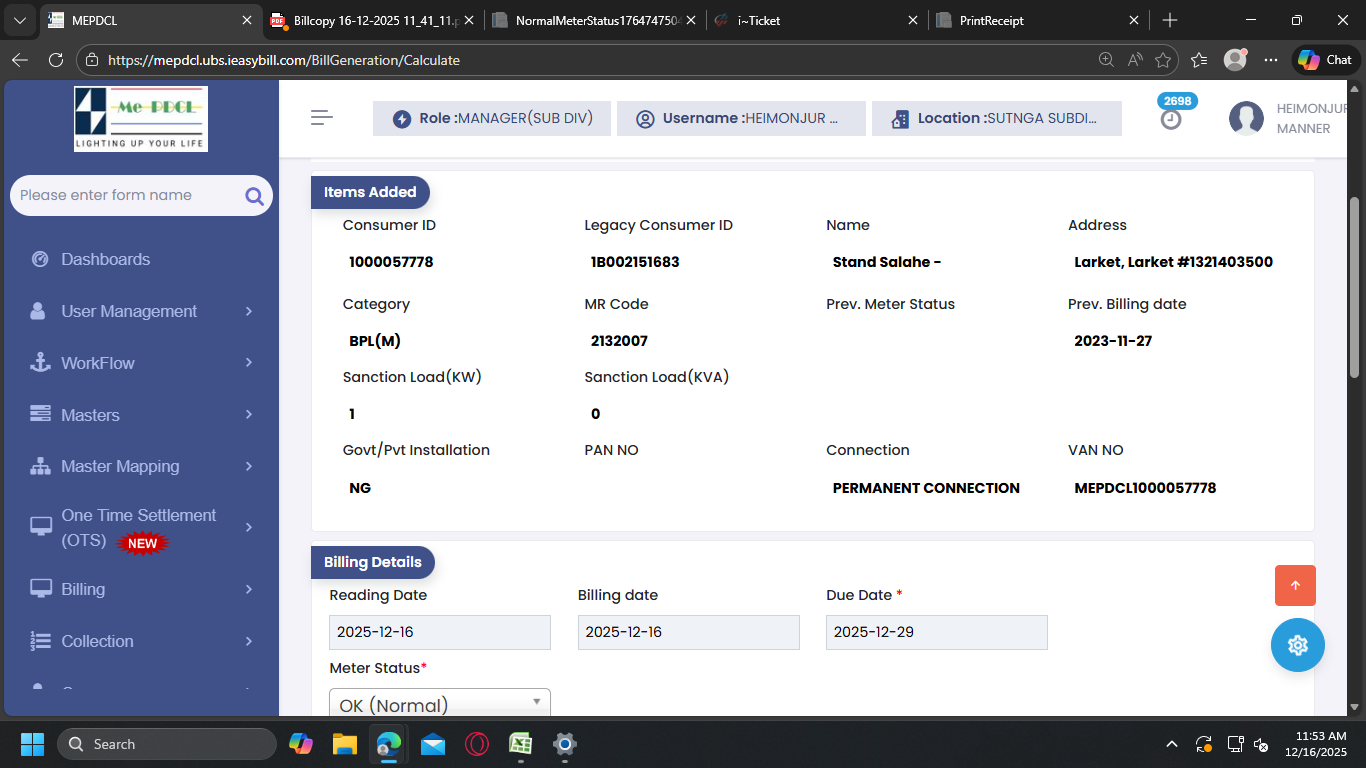Expand the Masters menu chevron
The width and height of the screenshot is (1366, 768).
[x=249, y=414]
